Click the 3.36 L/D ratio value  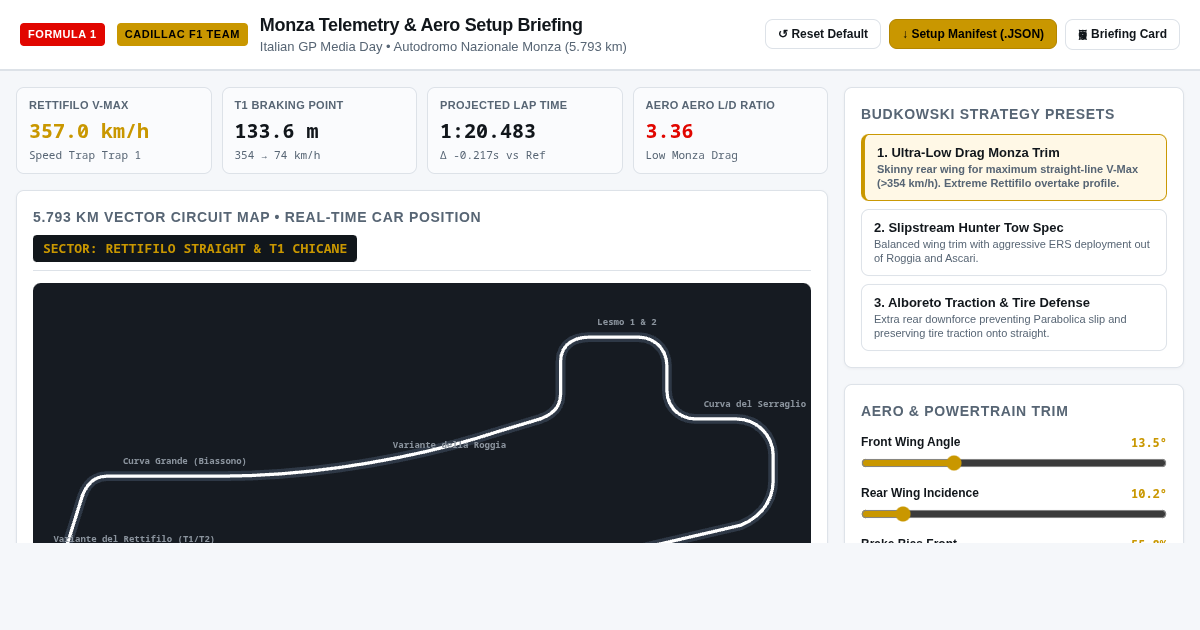(669, 131)
